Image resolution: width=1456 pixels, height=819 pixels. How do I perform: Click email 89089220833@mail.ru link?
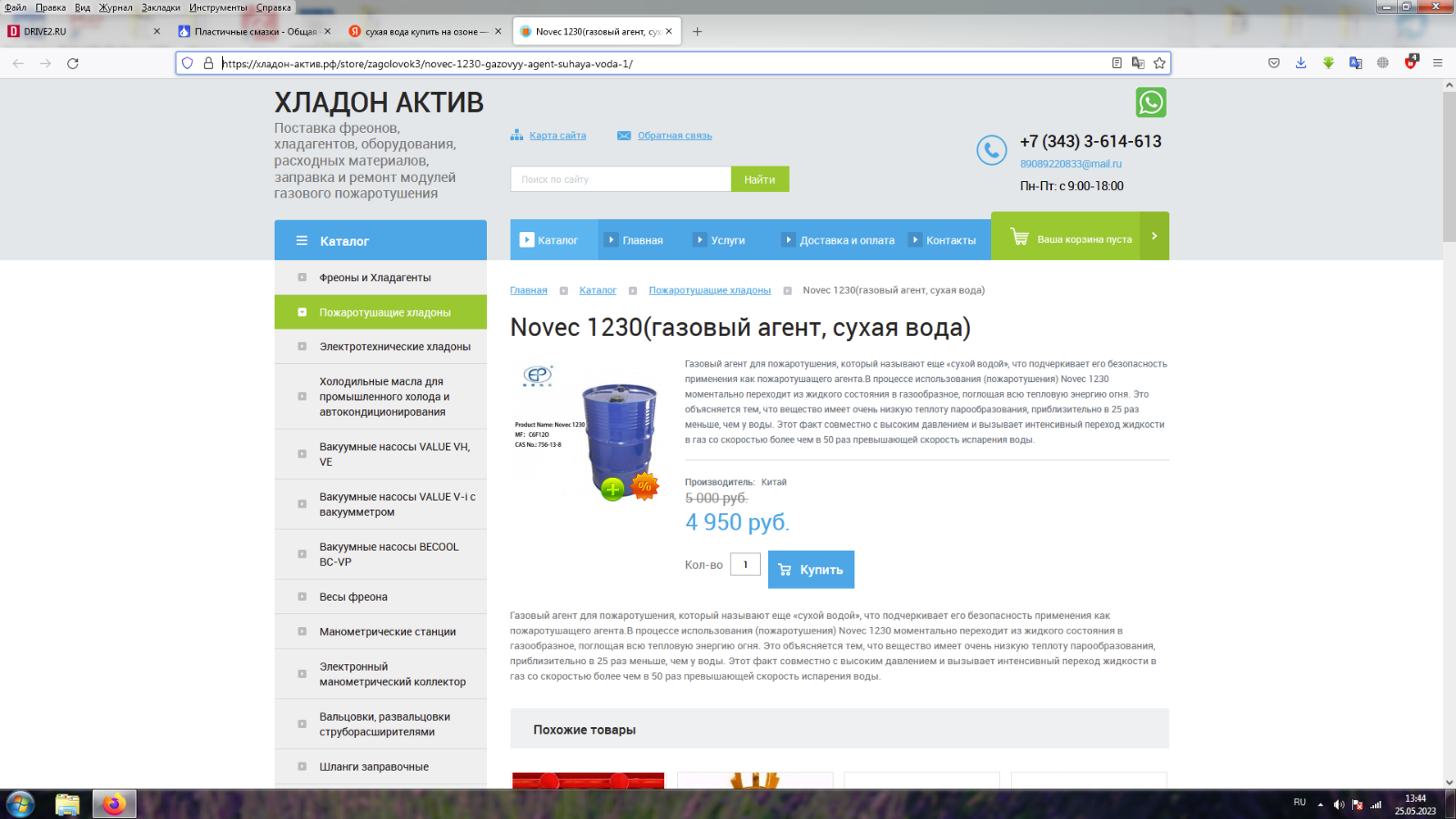pos(1071,164)
